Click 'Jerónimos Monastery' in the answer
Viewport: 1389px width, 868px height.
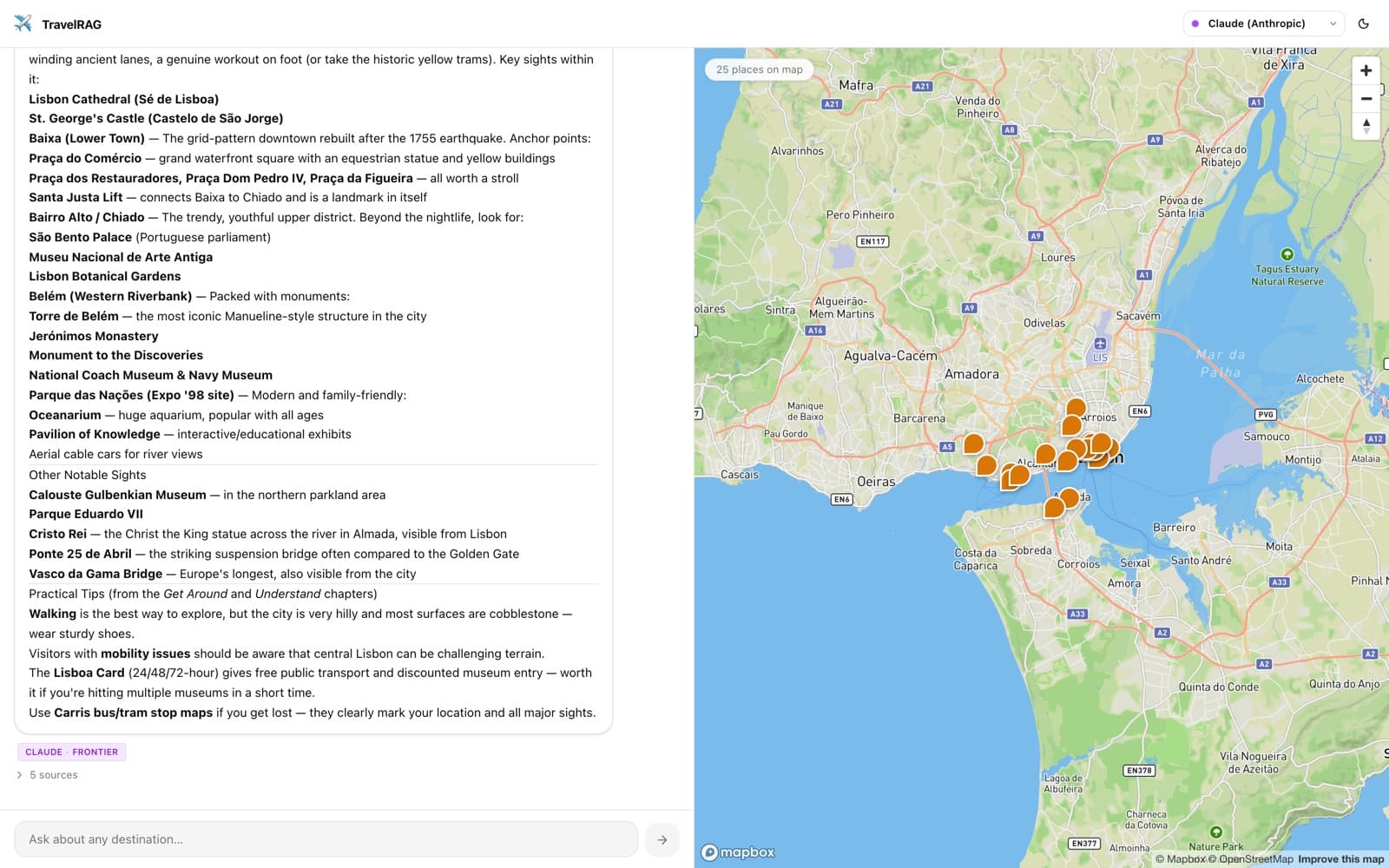[94, 336]
